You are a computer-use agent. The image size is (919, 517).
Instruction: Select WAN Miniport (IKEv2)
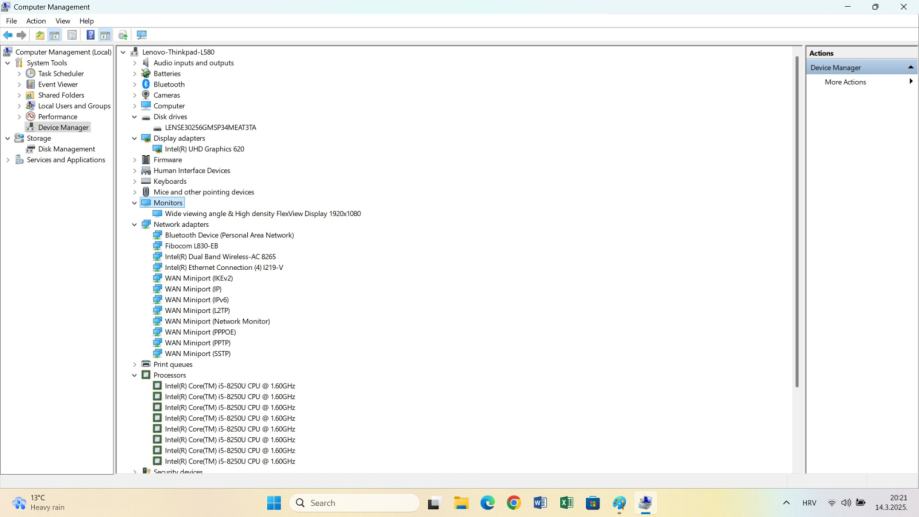click(199, 278)
